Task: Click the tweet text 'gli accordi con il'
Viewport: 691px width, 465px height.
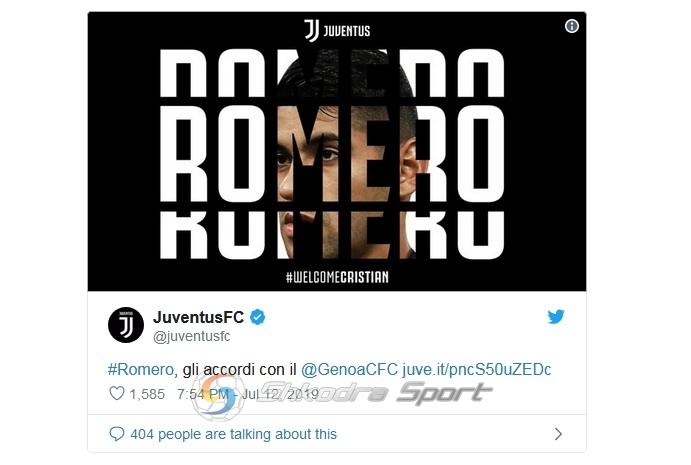Action: [240, 369]
